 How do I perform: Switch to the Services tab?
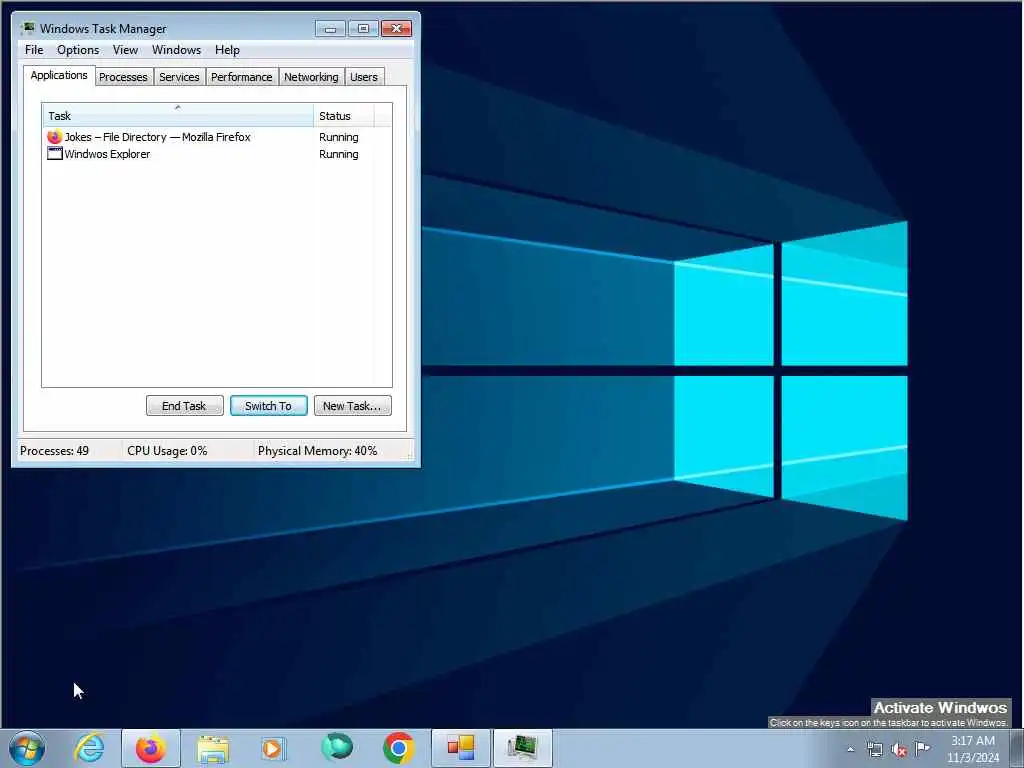click(x=179, y=77)
